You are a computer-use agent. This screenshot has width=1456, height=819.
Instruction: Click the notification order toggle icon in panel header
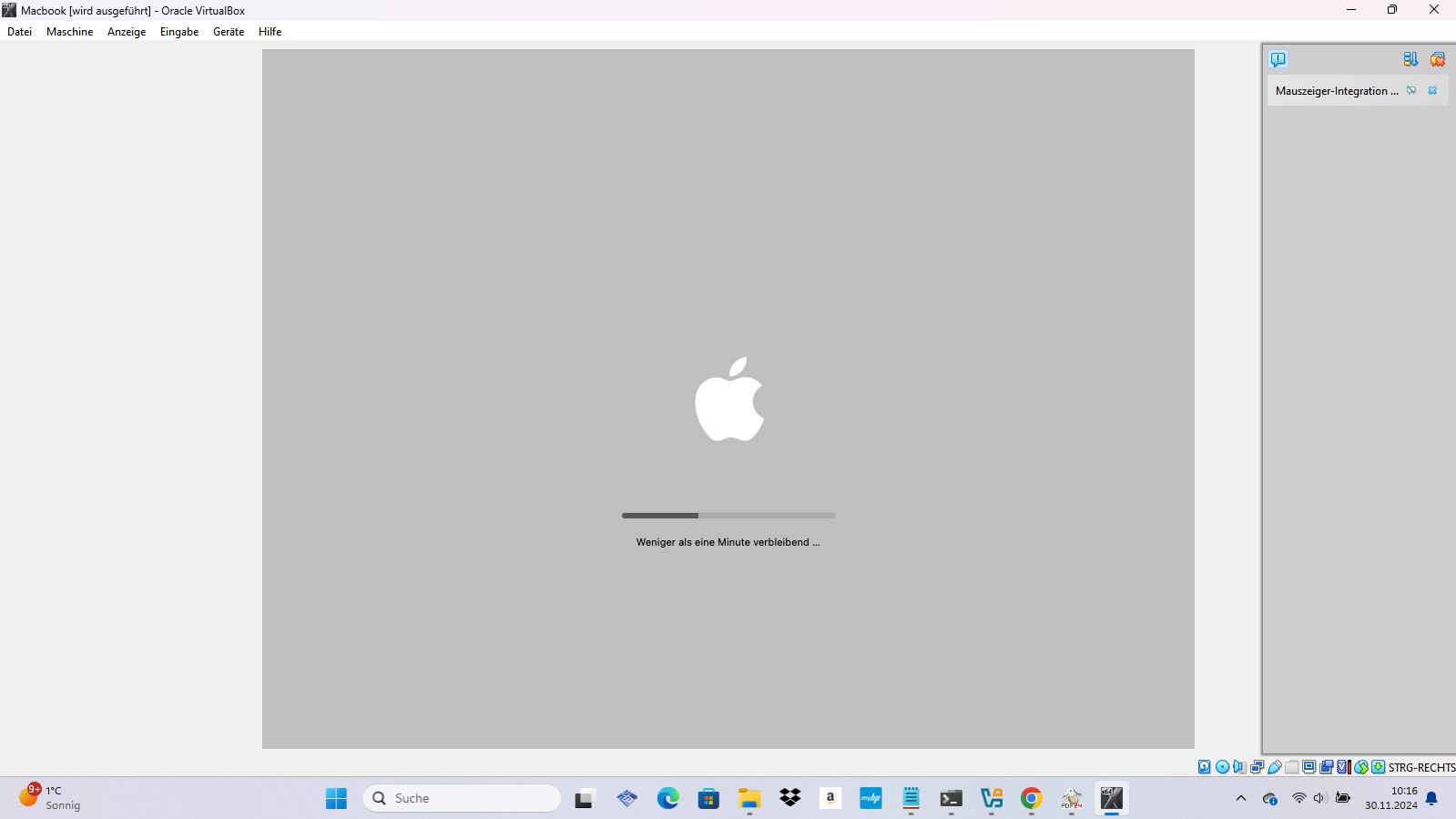point(1410,59)
